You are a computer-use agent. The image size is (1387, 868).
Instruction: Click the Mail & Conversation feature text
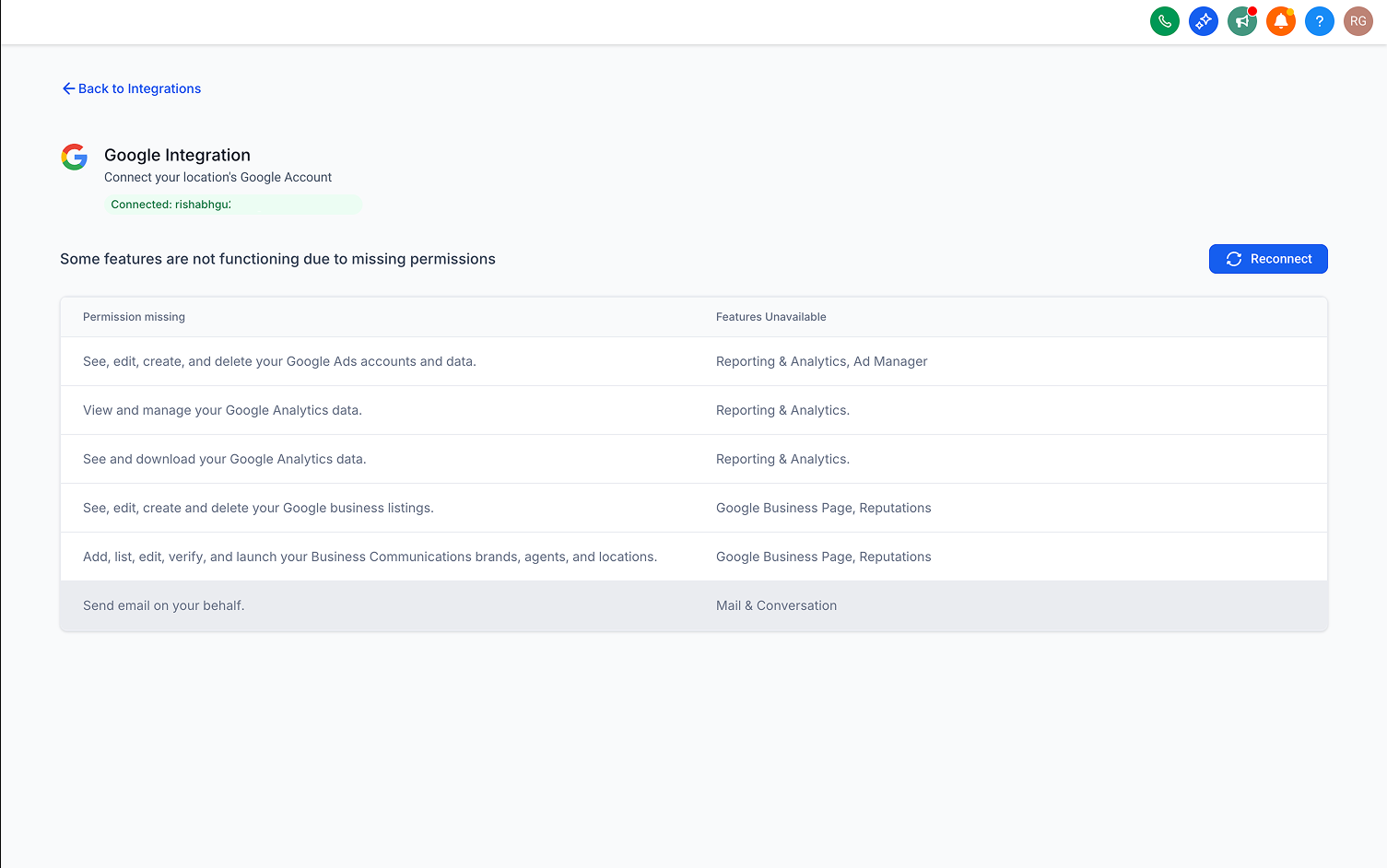coord(776,605)
